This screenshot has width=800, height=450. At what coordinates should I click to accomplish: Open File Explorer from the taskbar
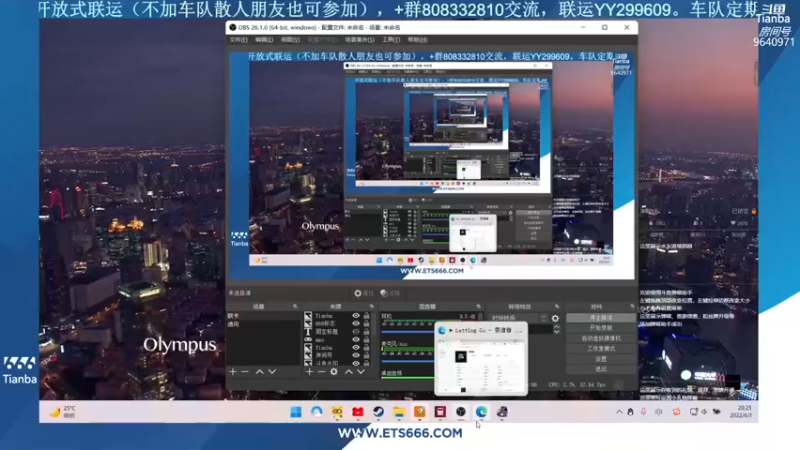[x=399, y=412]
